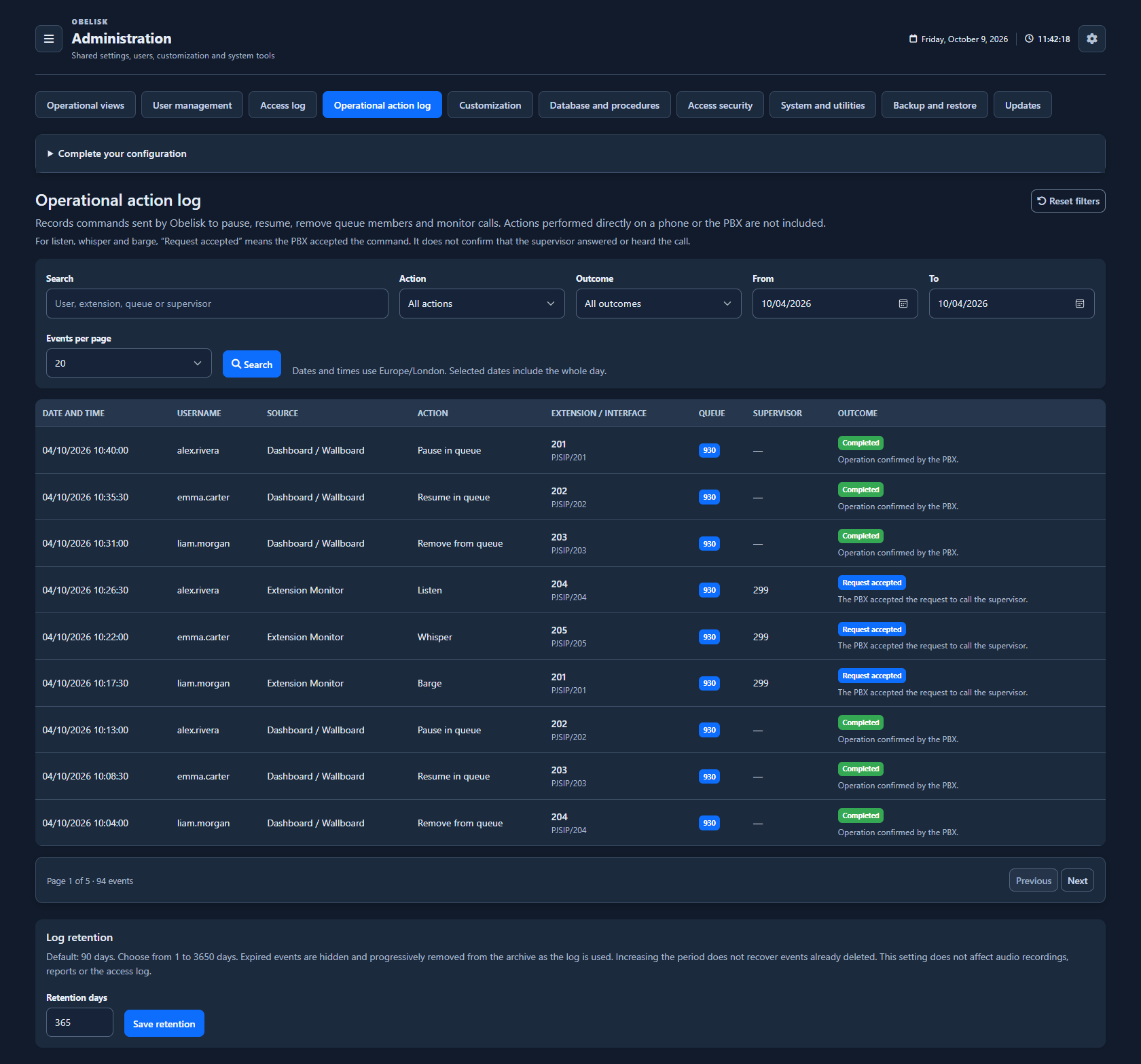Select the Operational action log tab
The width and height of the screenshot is (1141, 1064).
382,105
